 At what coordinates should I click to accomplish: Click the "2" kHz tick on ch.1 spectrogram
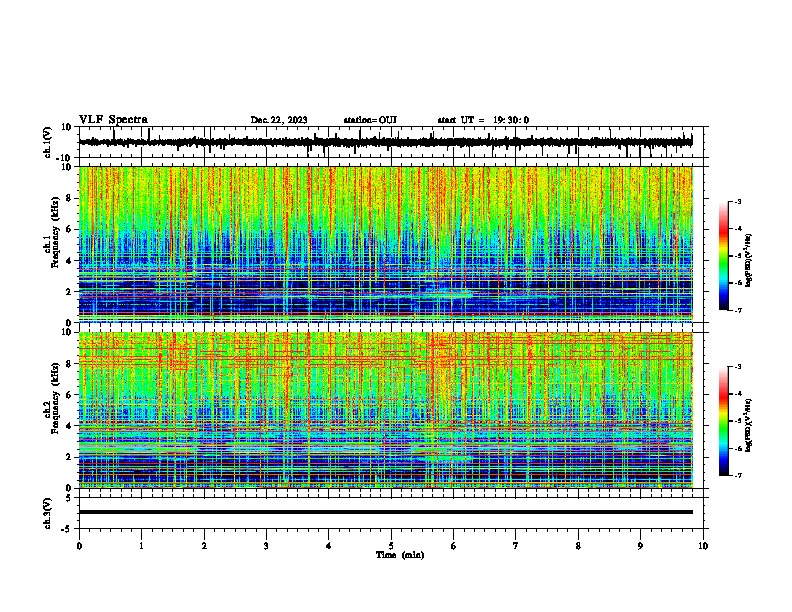69,292
